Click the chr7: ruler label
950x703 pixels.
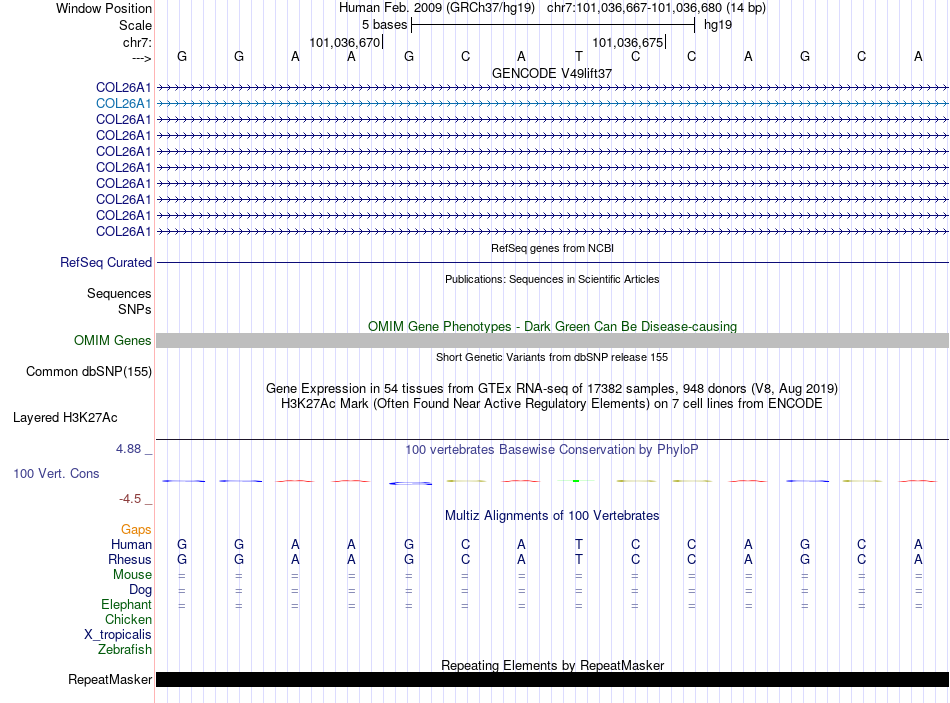tap(137, 42)
